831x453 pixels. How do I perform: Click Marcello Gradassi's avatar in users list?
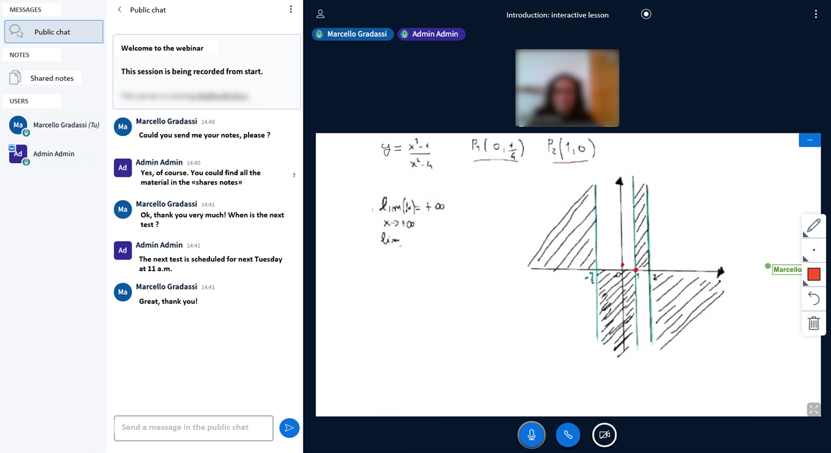point(18,125)
